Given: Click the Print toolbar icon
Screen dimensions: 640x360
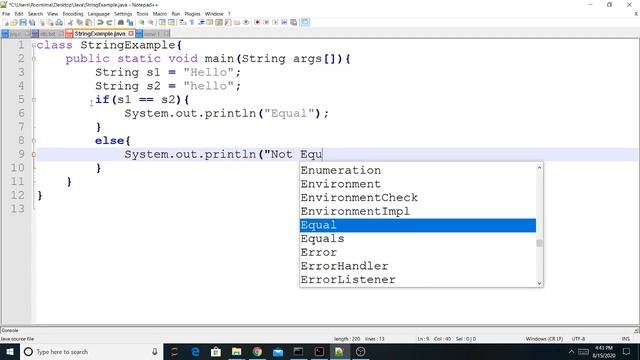Looking at the screenshot, I should click(59, 22).
